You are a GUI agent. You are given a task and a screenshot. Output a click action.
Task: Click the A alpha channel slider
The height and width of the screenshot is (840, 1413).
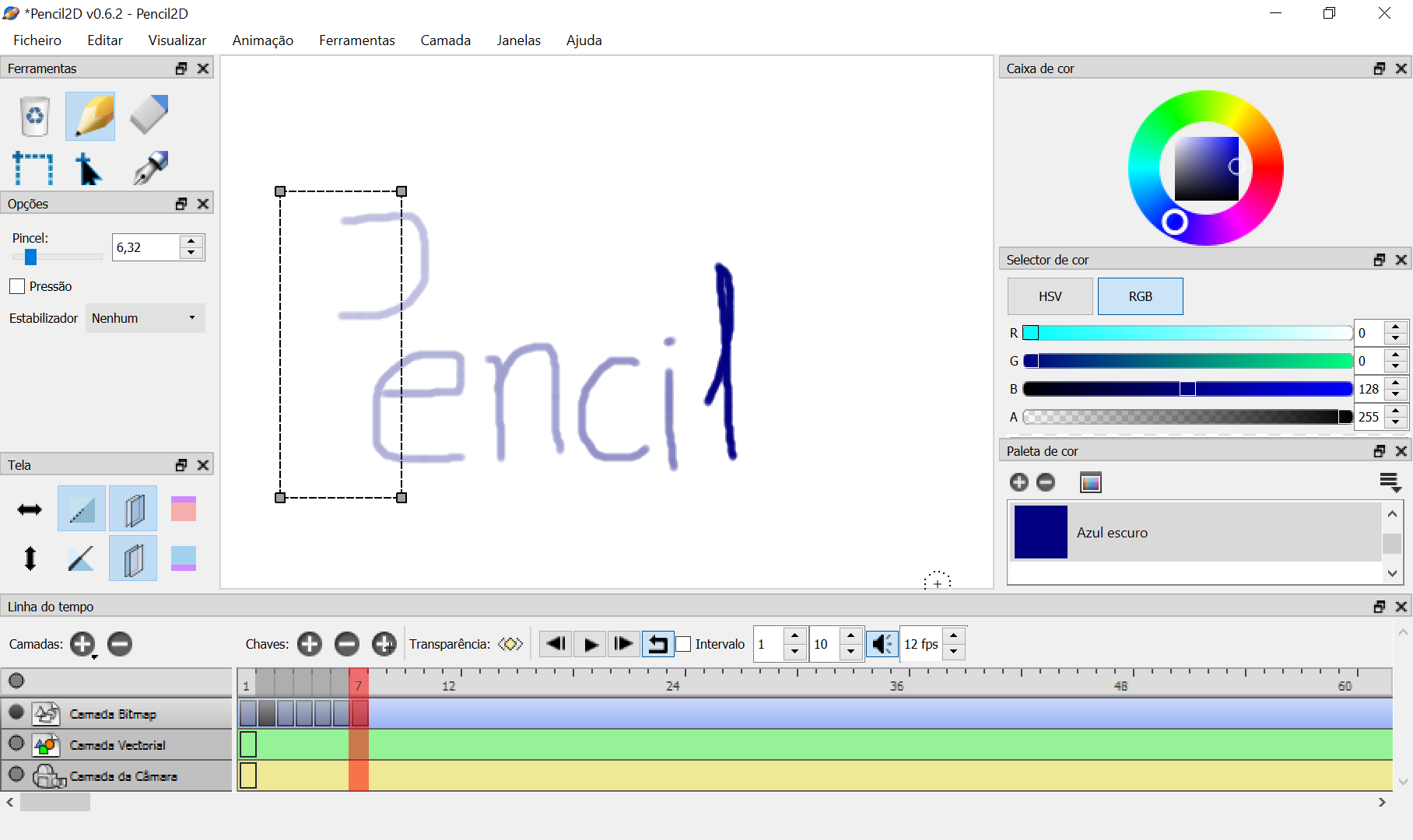click(x=1187, y=417)
